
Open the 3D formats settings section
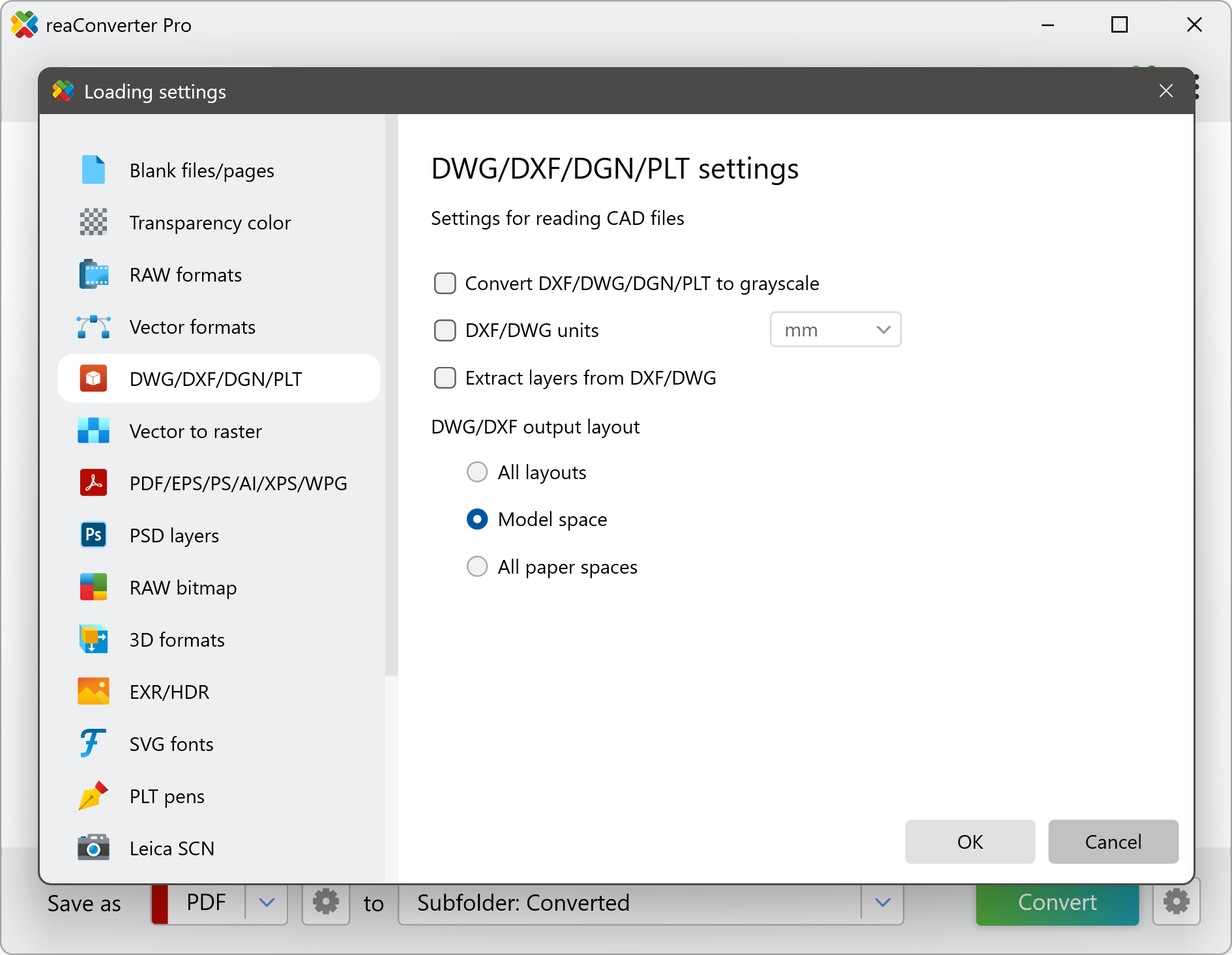pyautogui.click(x=177, y=639)
